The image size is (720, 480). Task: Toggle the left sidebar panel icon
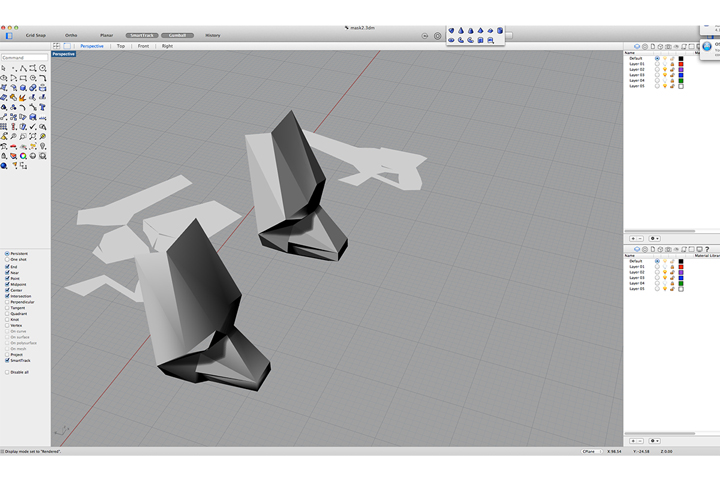[x=9, y=35]
